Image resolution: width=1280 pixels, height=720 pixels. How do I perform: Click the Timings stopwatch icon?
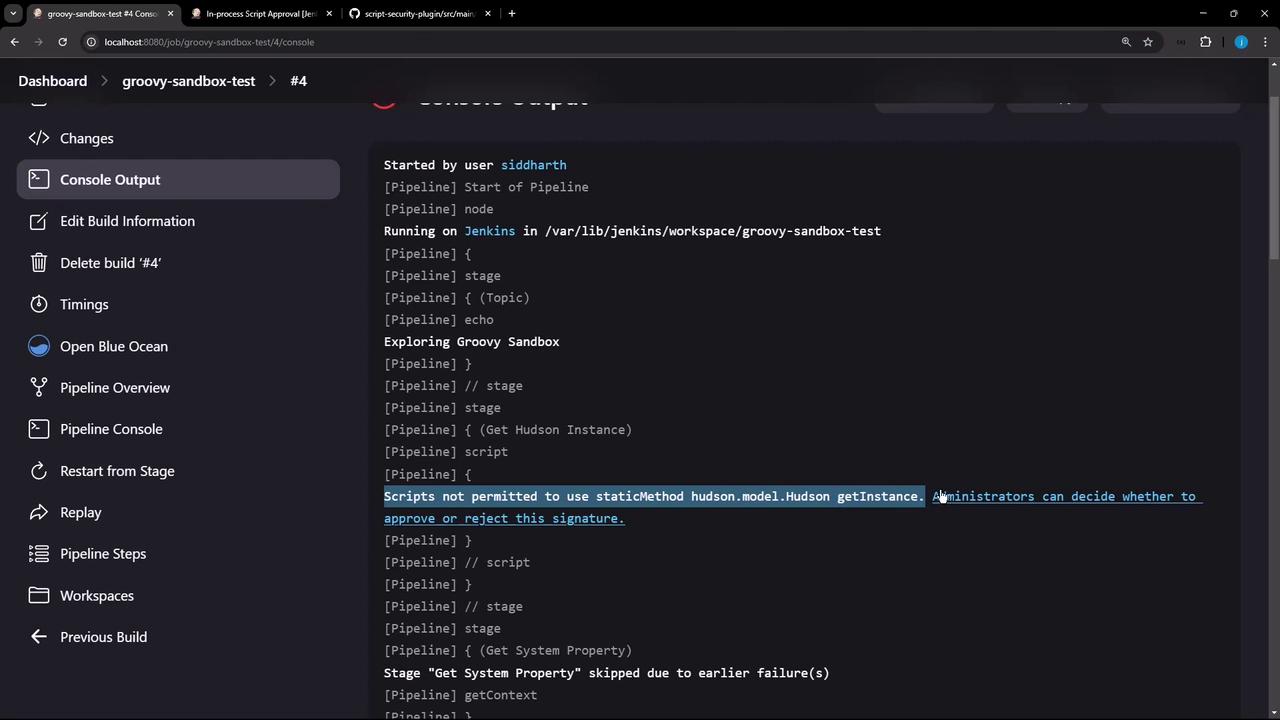pyautogui.click(x=39, y=304)
